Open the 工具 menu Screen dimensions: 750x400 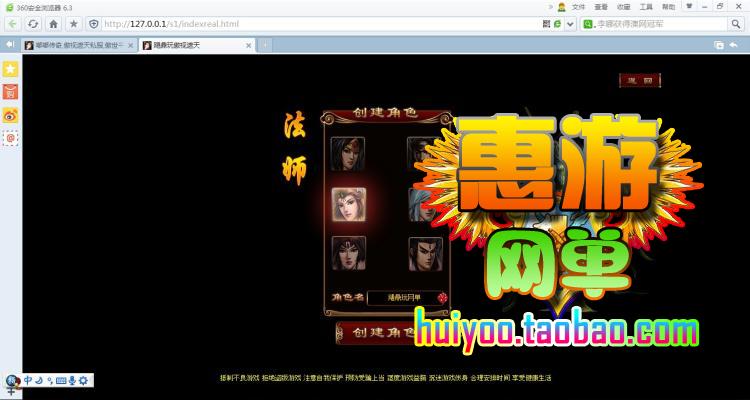(646, 7)
